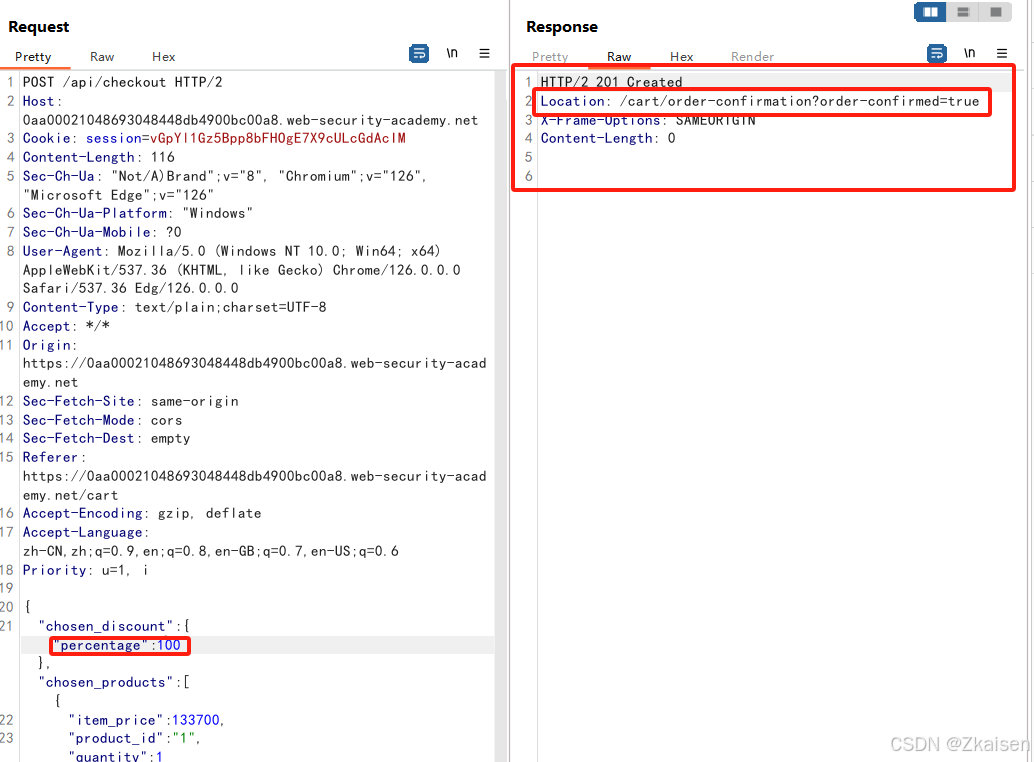The height and width of the screenshot is (762, 1034).
Task: Switch to the Pretty tab in Response panel
Action: click(x=550, y=57)
